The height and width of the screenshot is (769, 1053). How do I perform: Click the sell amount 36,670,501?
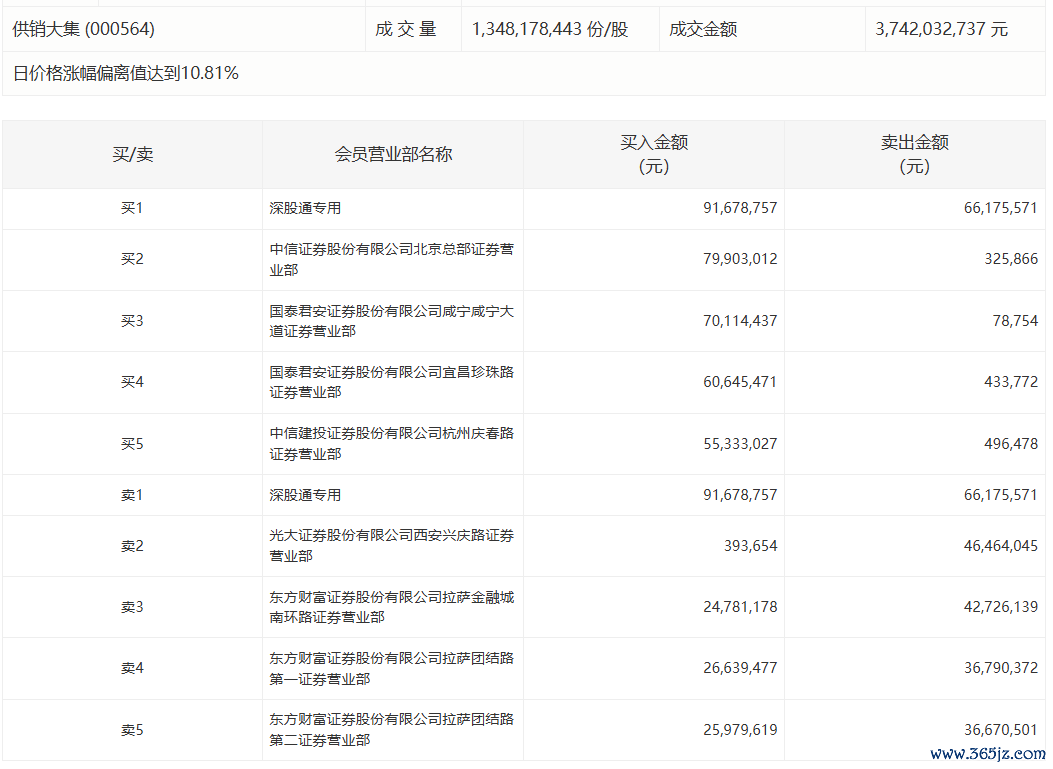pyautogui.click(x=1001, y=730)
